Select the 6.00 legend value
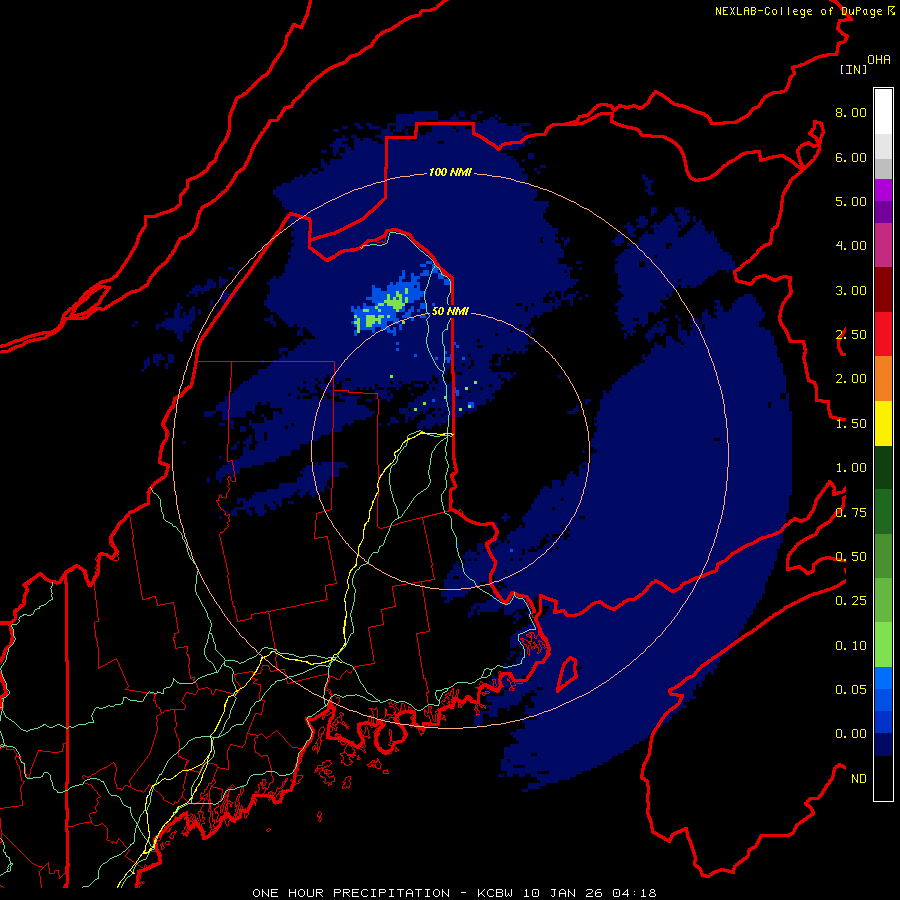 coord(851,157)
